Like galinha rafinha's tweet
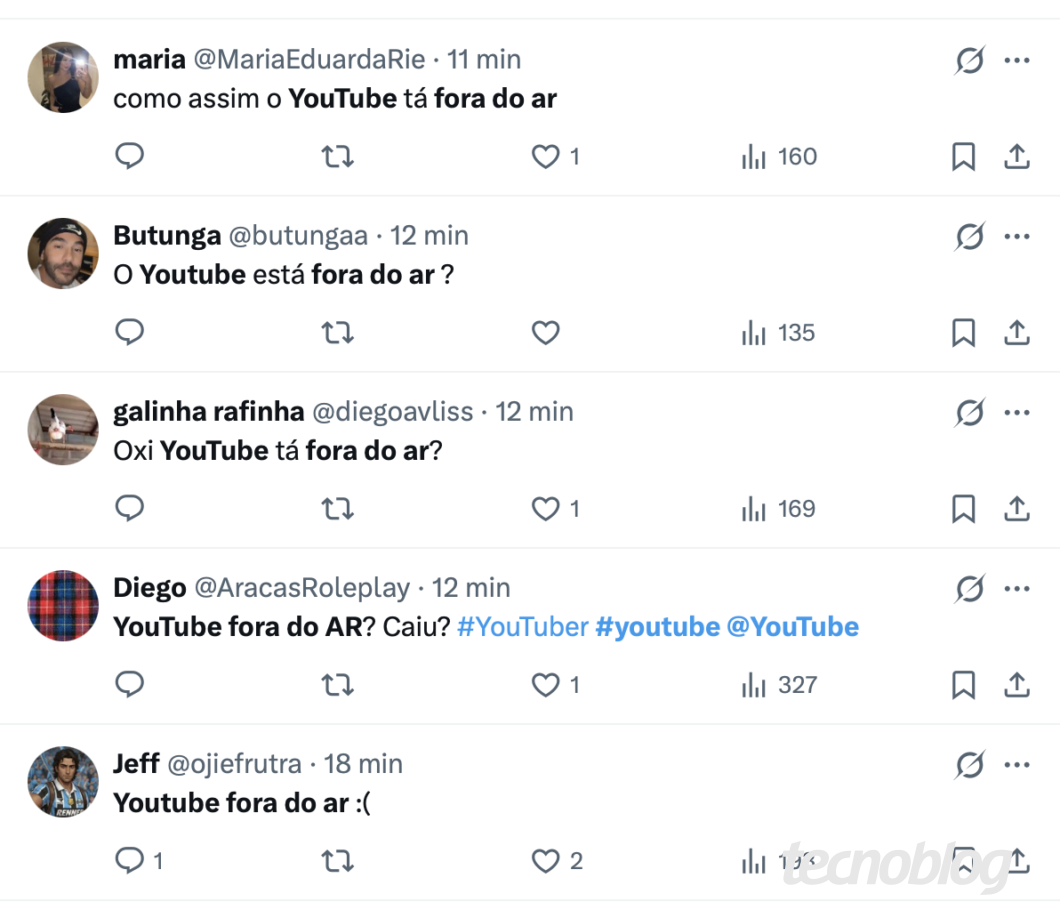The height and width of the screenshot is (918, 1060). [x=545, y=509]
